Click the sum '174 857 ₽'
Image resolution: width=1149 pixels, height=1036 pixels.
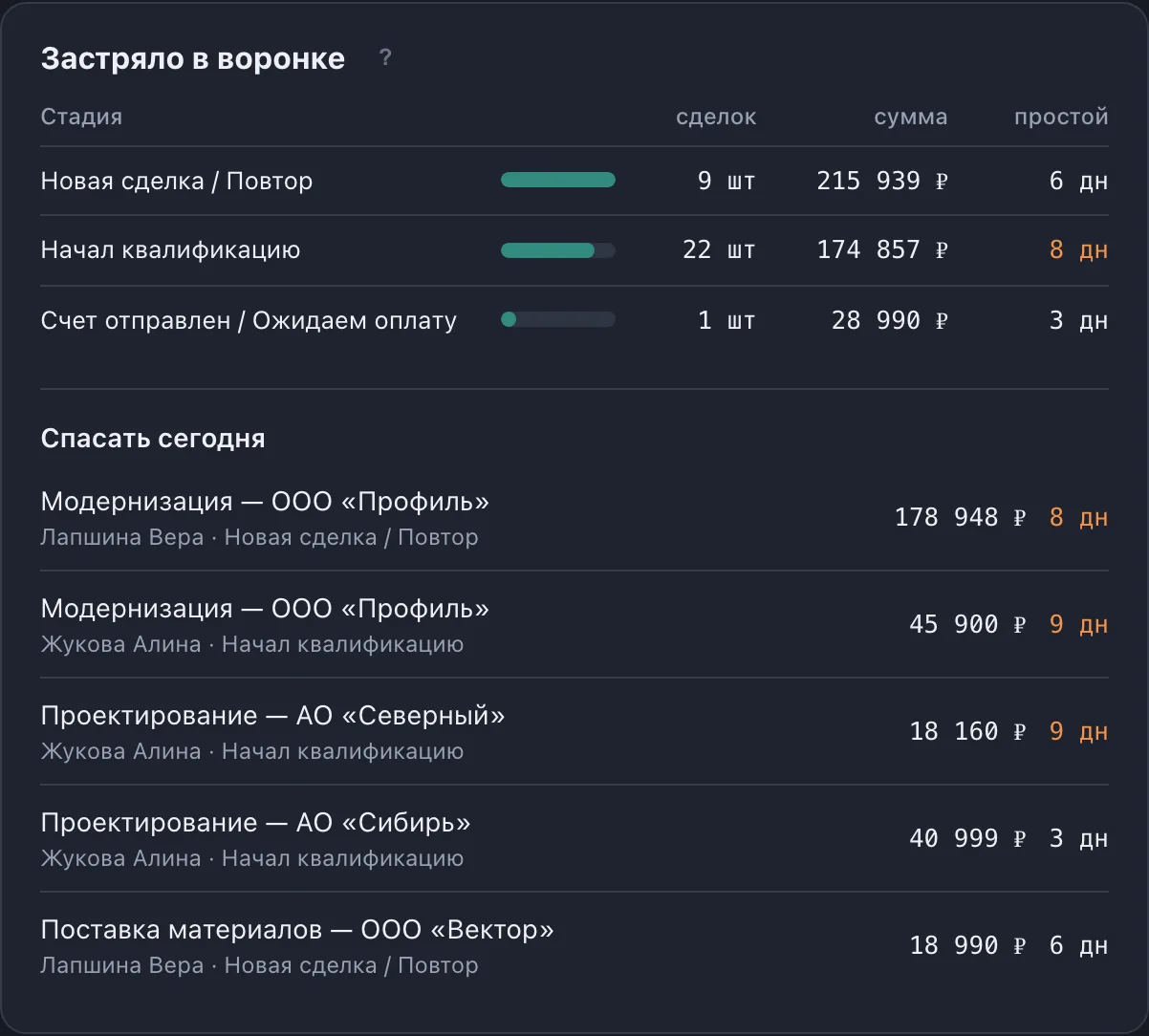coord(882,250)
